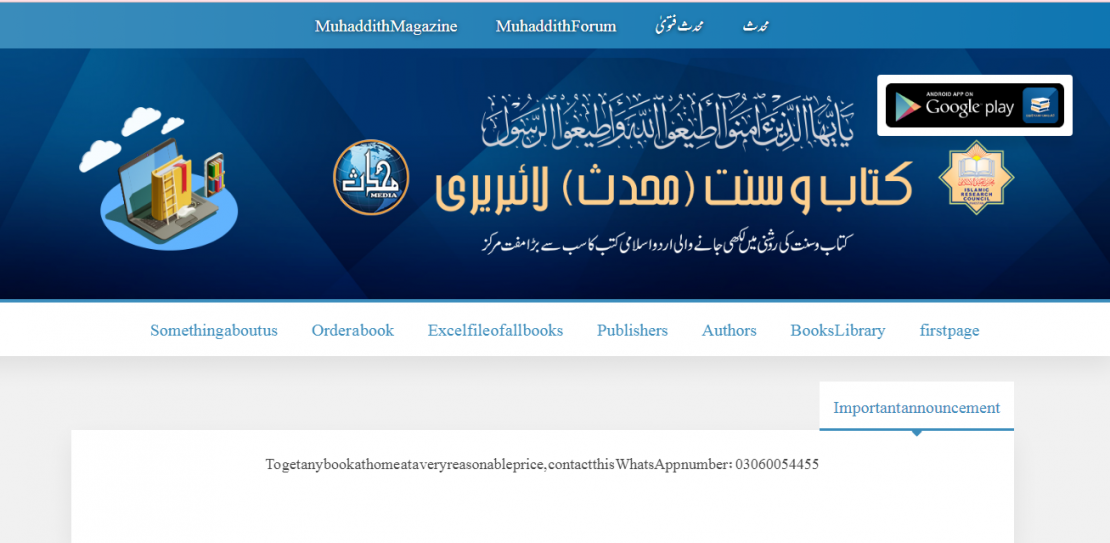Image resolution: width=1110 pixels, height=543 pixels.
Task: Select the Importantannouncement tab
Action: coord(916,408)
